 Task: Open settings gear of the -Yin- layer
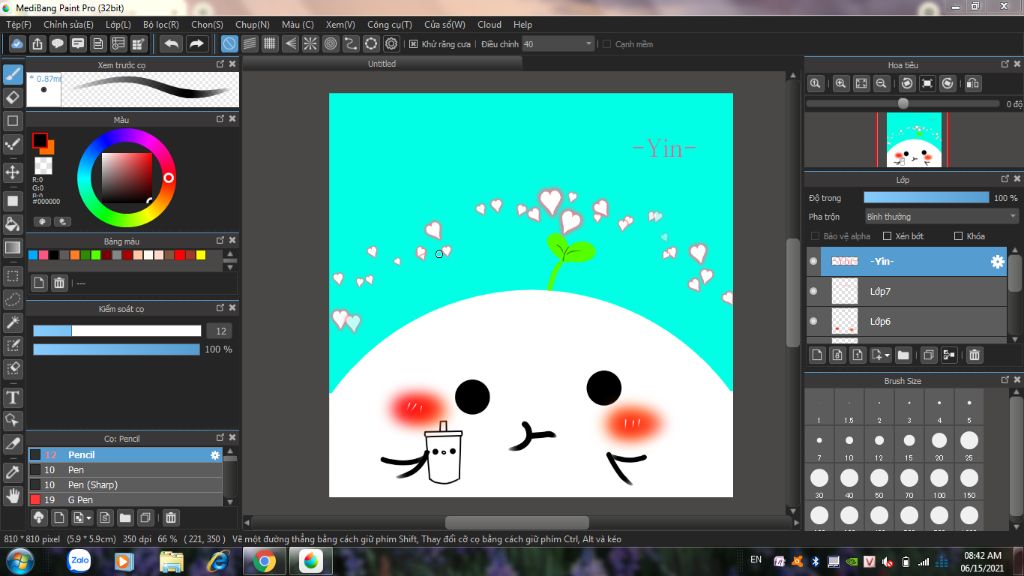(x=996, y=262)
